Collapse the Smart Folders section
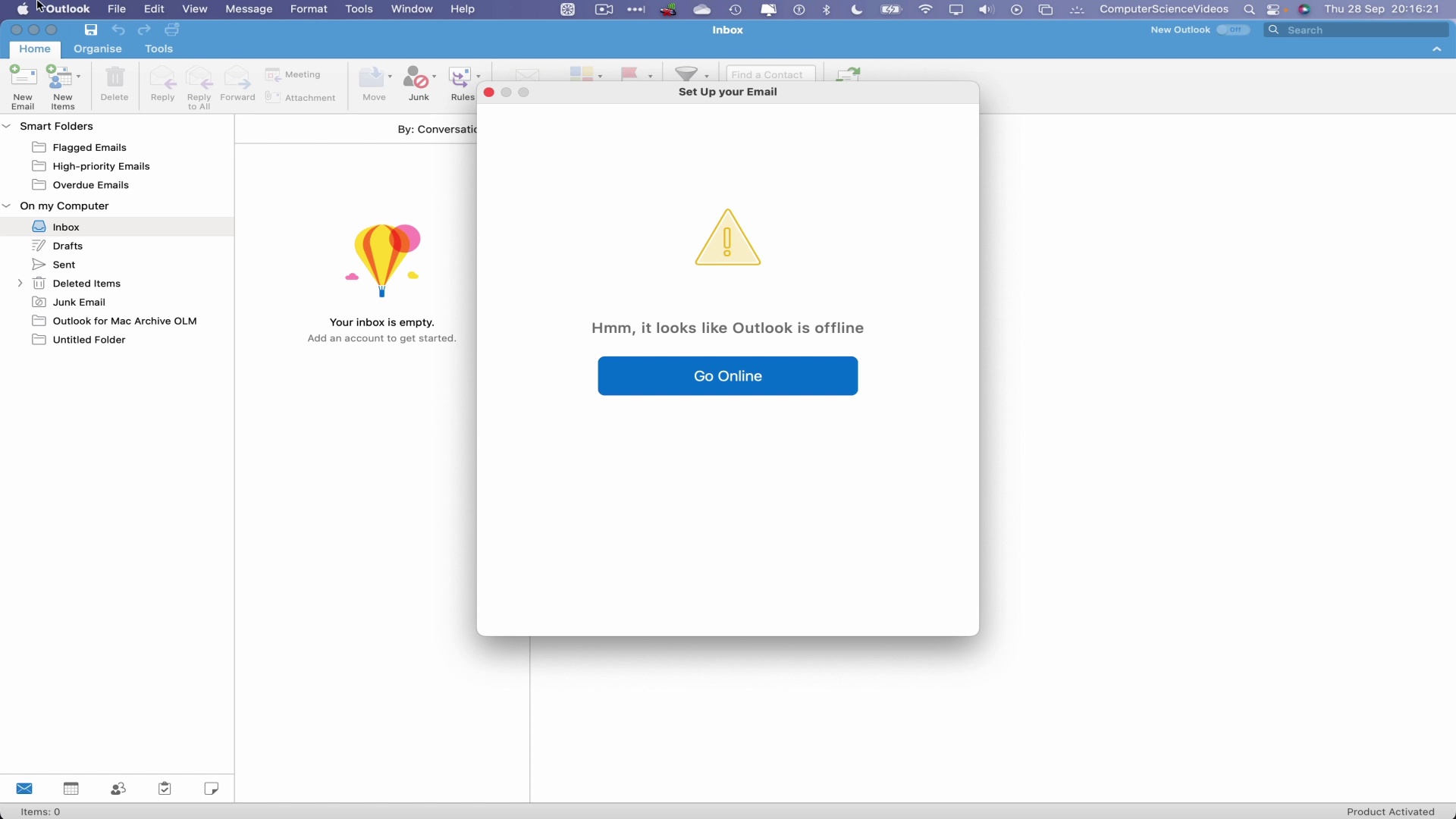This screenshot has width=1456, height=819. [x=7, y=126]
